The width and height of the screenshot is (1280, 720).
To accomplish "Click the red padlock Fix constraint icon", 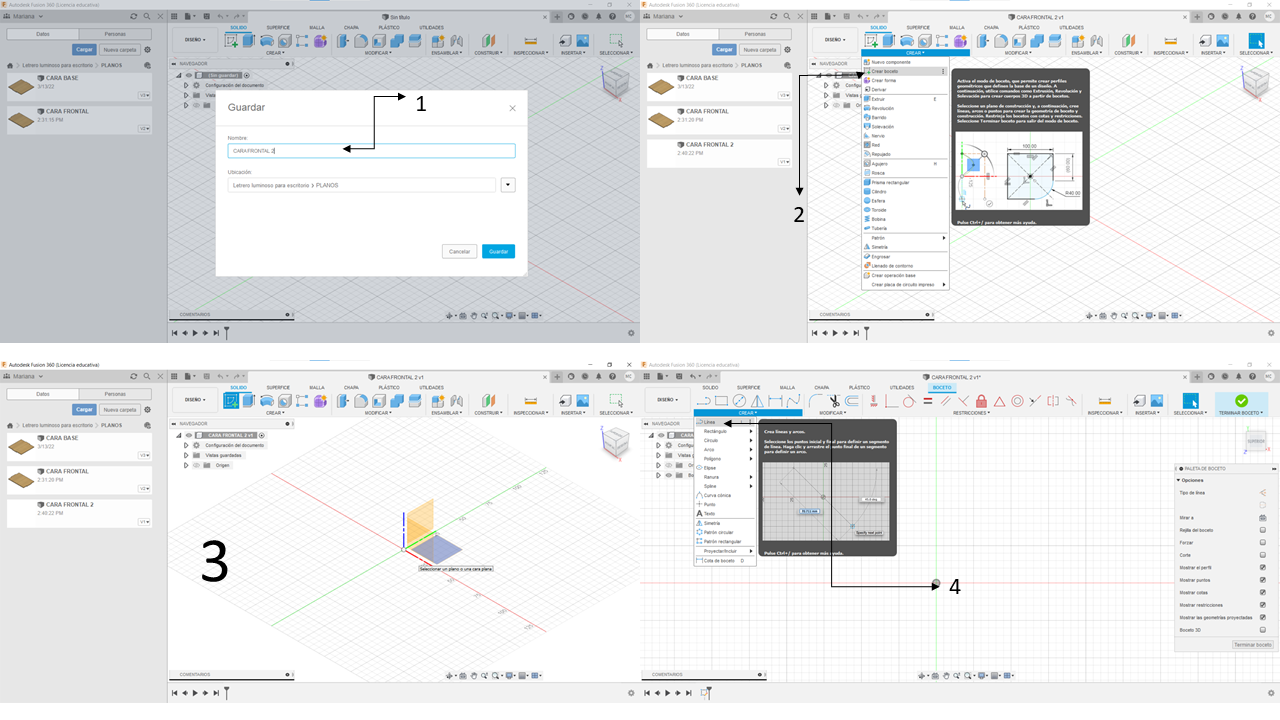I will point(981,401).
